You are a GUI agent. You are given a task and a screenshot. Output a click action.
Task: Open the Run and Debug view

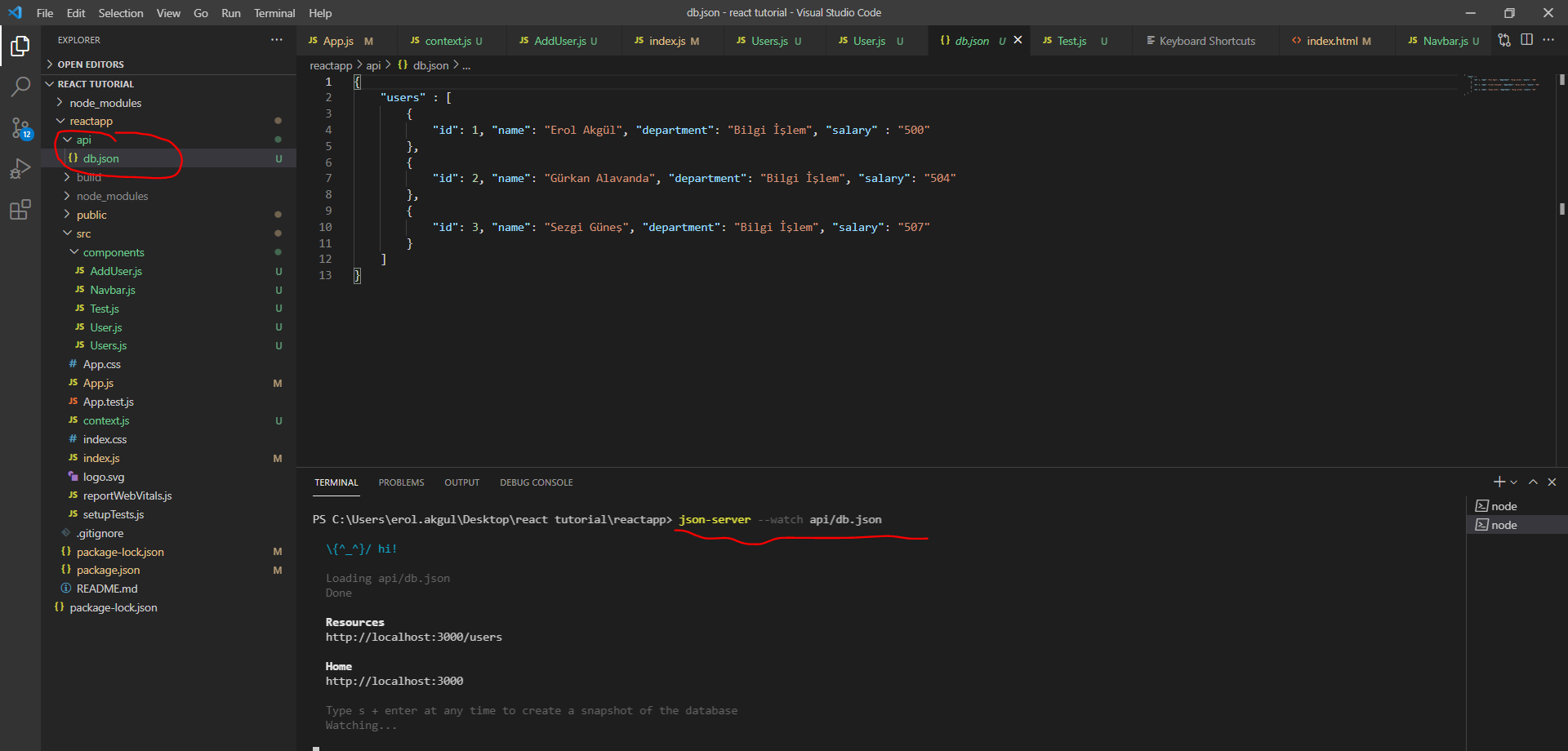click(x=20, y=169)
